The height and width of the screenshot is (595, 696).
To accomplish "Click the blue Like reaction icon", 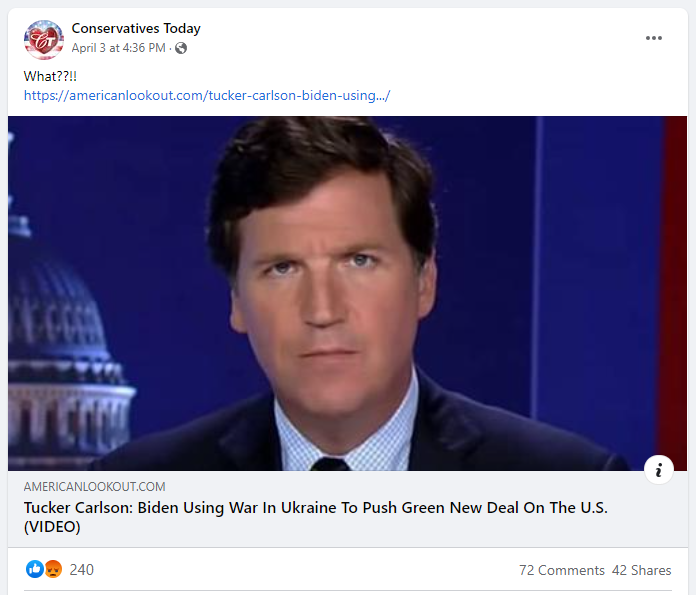I will pyautogui.click(x=35, y=569).
